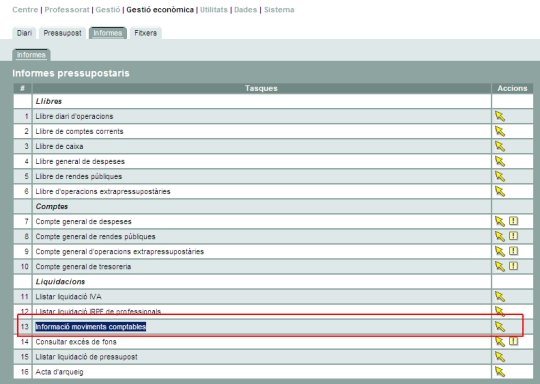Select text Llistar liquidació de pressupost
540x384 pixels.
tap(86, 357)
